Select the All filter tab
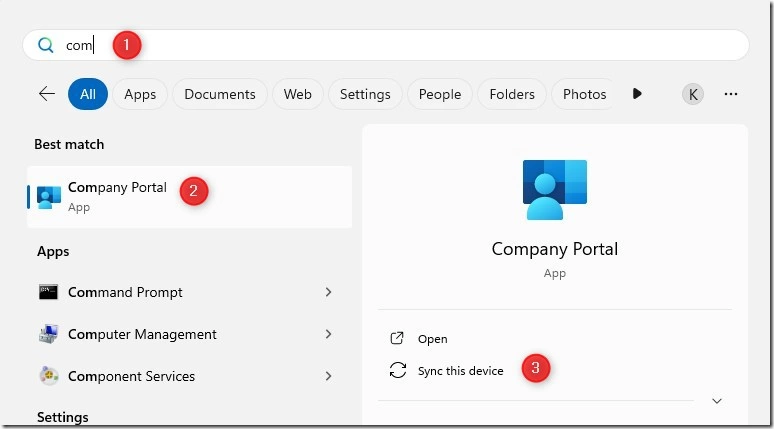774x429 pixels. pyautogui.click(x=88, y=94)
